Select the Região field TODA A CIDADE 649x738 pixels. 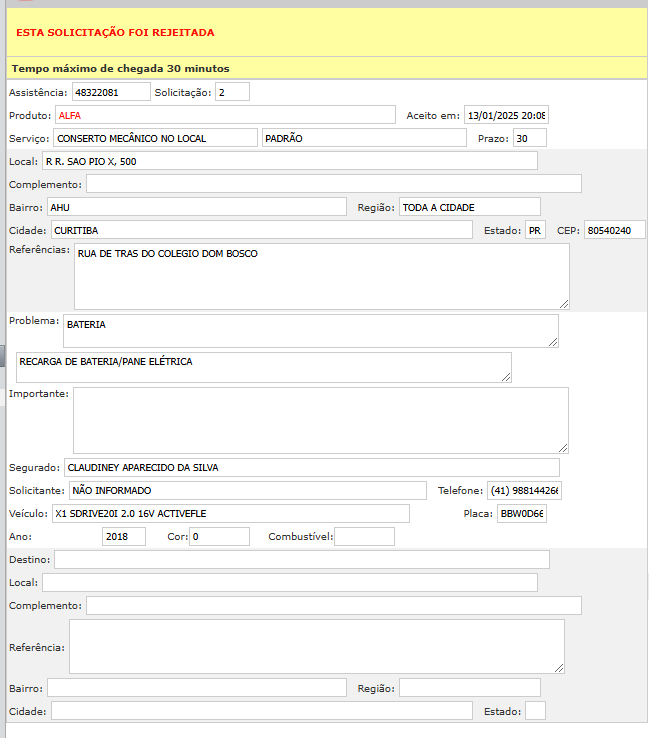(469, 207)
